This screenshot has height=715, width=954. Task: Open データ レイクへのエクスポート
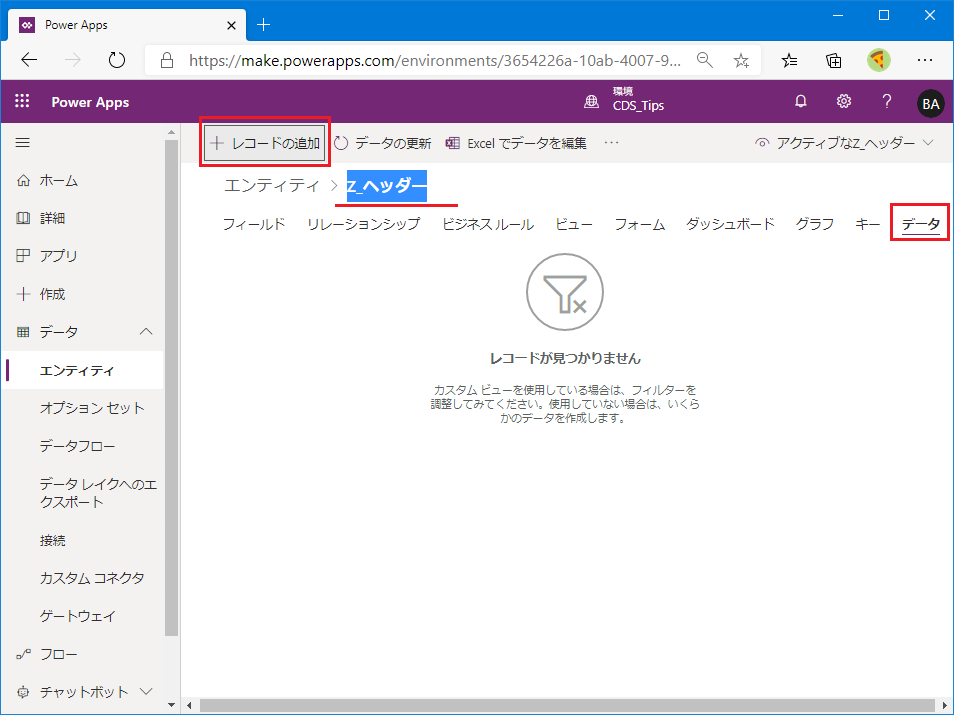[x=98, y=493]
